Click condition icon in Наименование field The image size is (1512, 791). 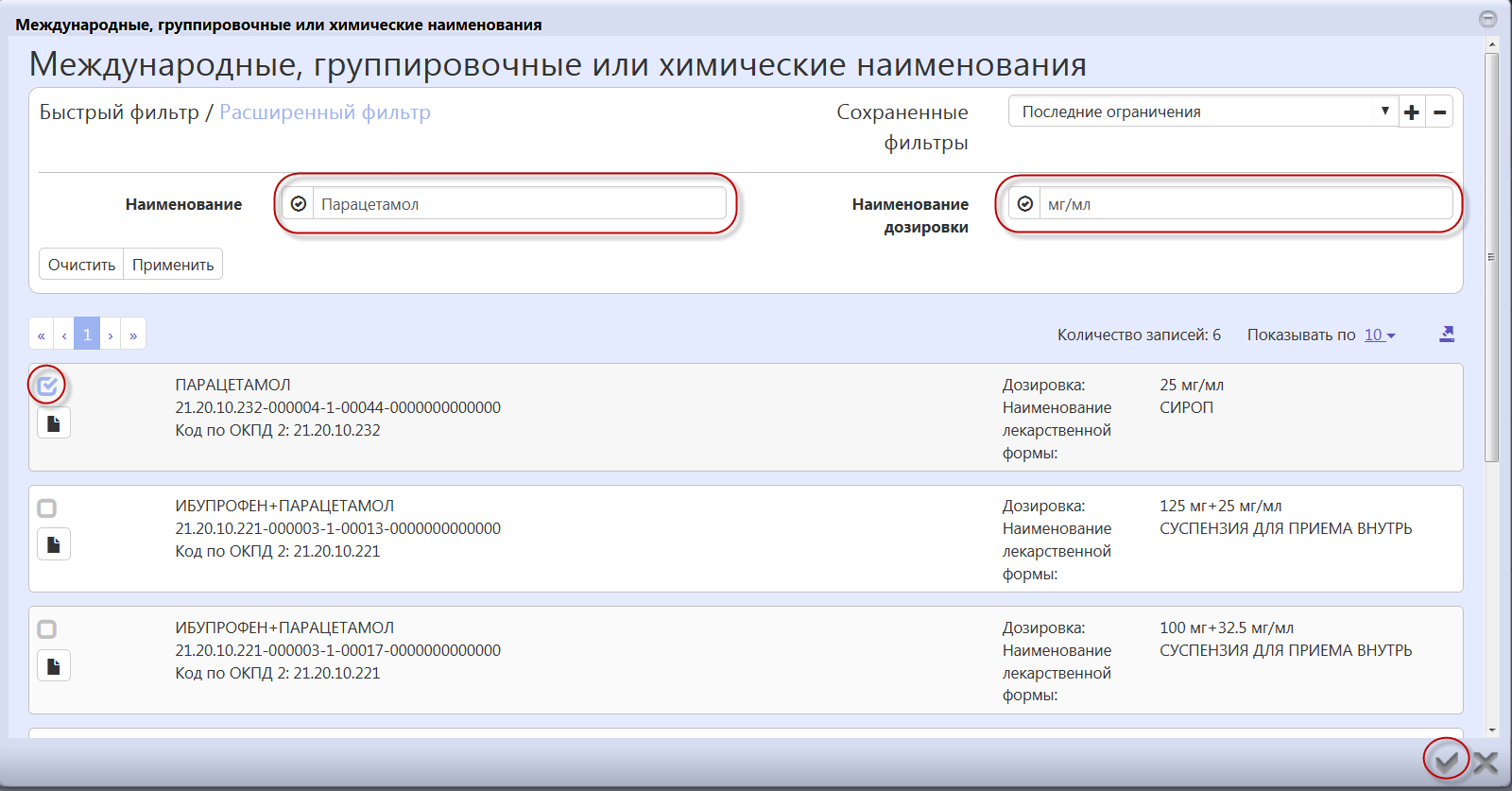tap(299, 203)
